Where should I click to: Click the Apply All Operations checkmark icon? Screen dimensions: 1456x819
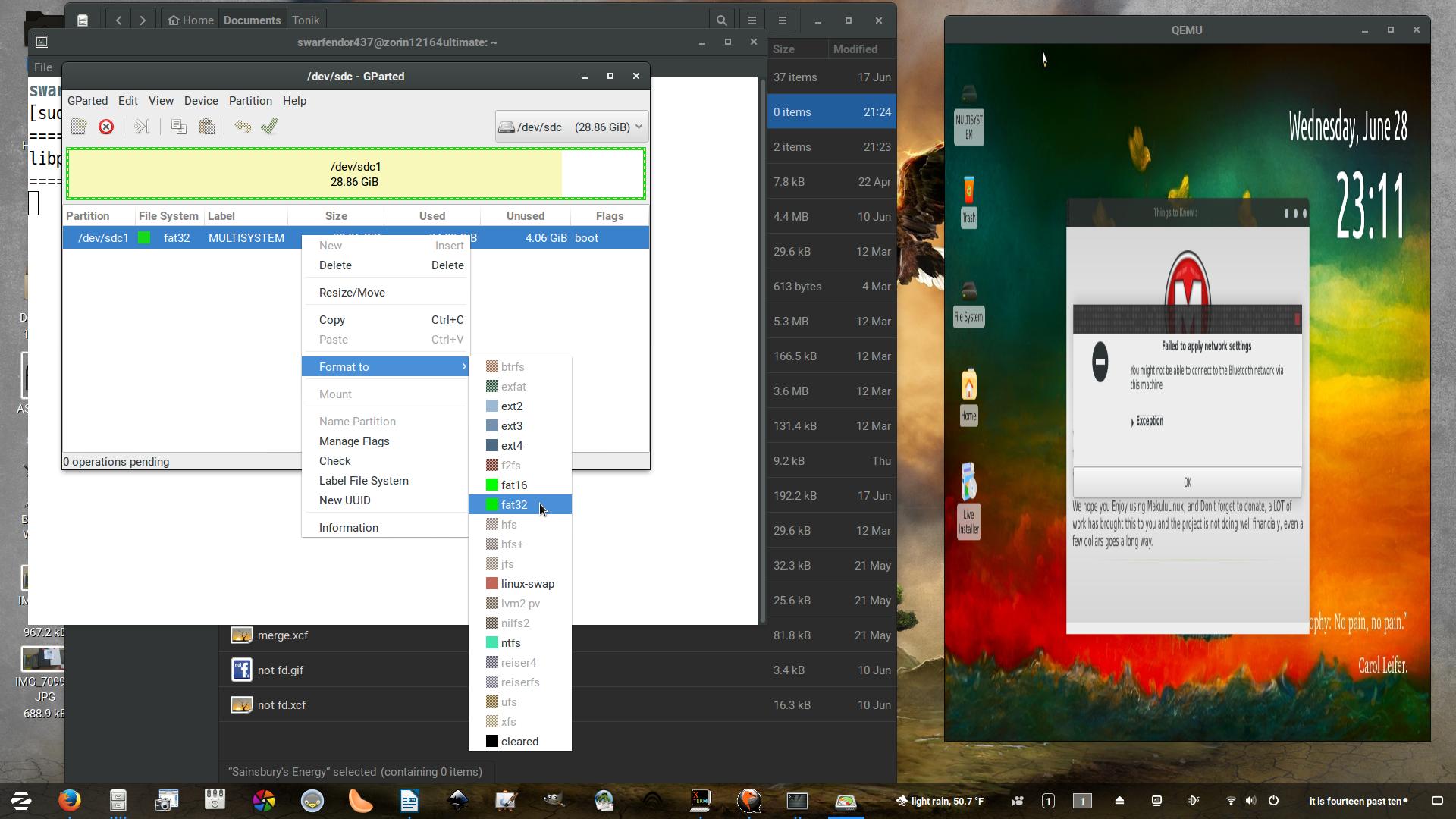click(269, 127)
